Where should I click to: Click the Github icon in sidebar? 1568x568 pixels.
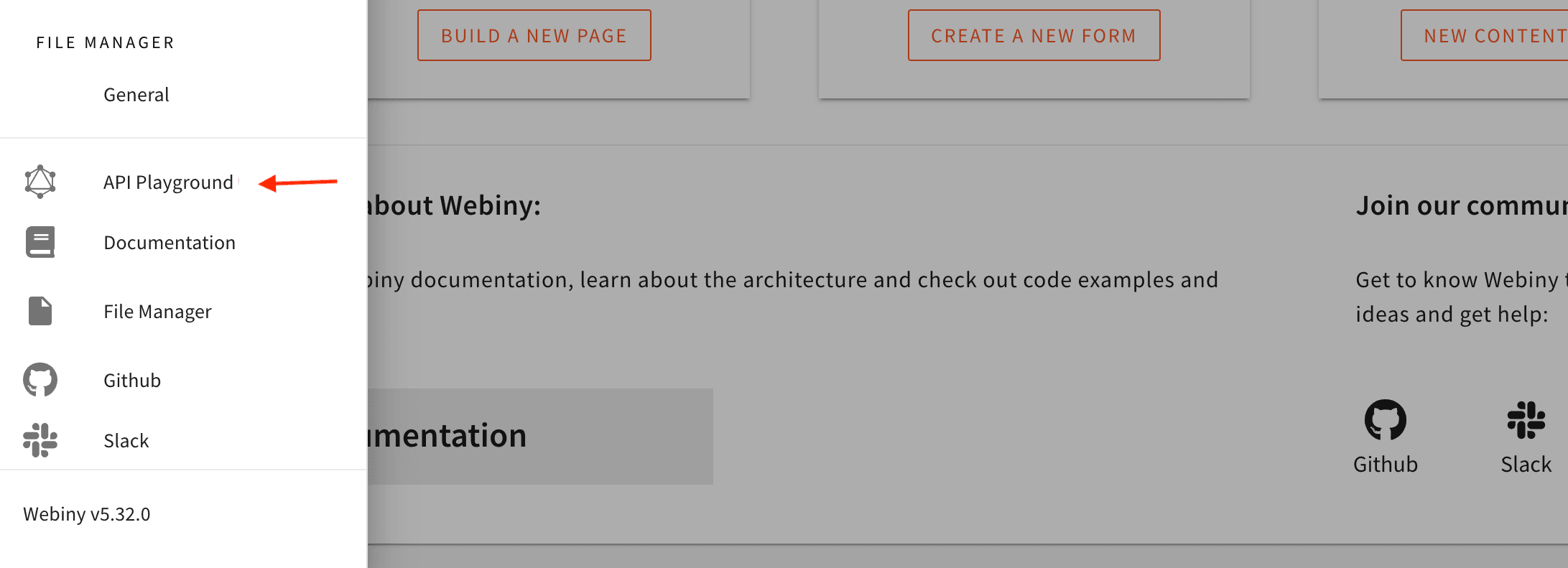pyautogui.click(x=40, y=380)
